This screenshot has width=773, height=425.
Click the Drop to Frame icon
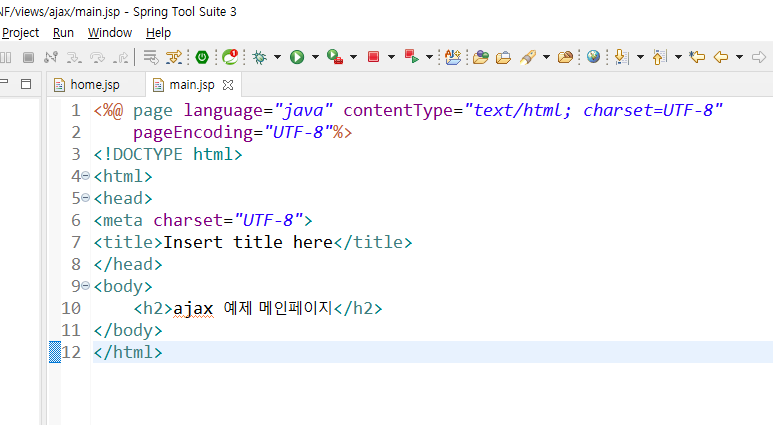[x=150, y=57]
